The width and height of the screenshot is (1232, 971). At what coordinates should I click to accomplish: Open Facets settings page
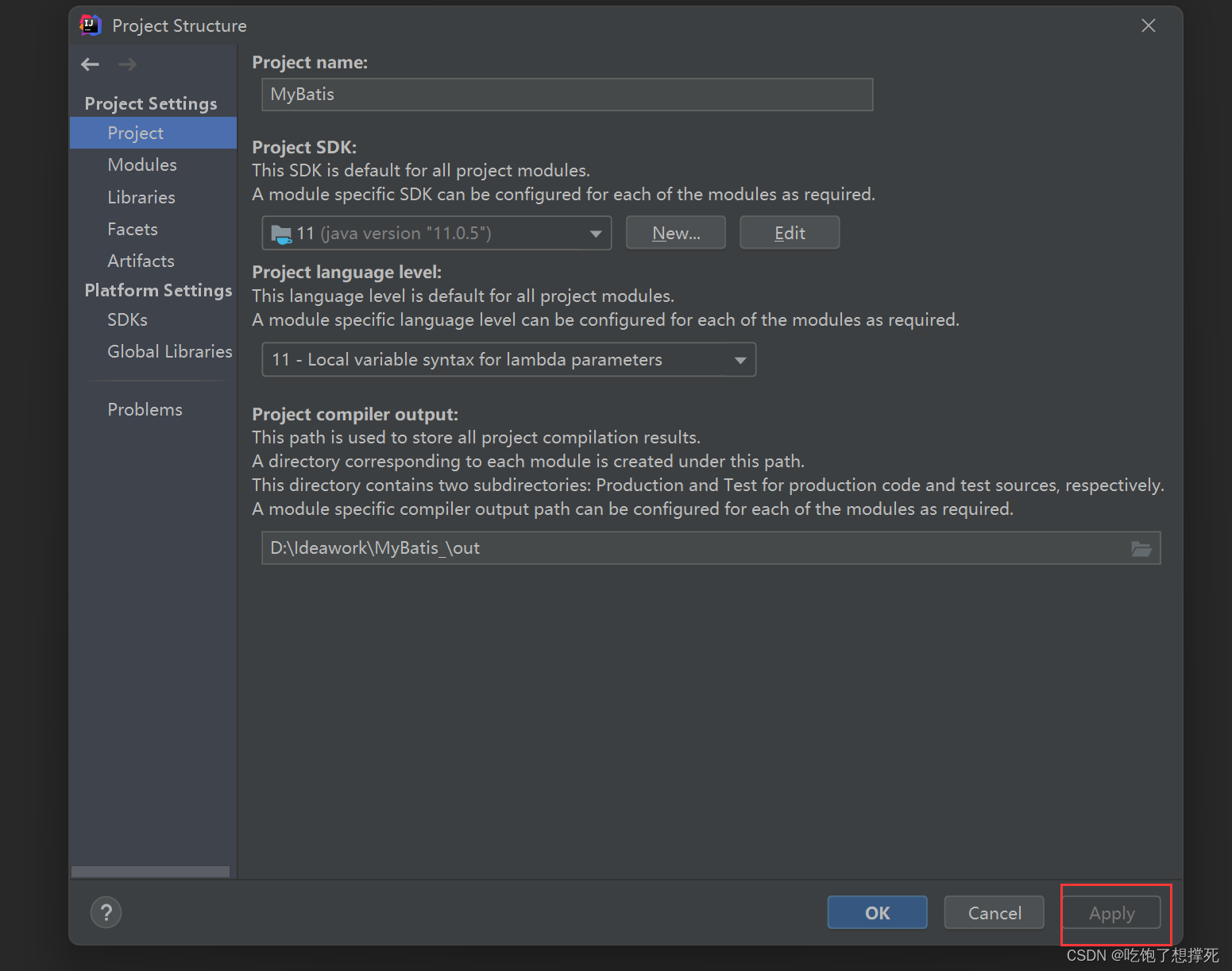pos(133,229)
